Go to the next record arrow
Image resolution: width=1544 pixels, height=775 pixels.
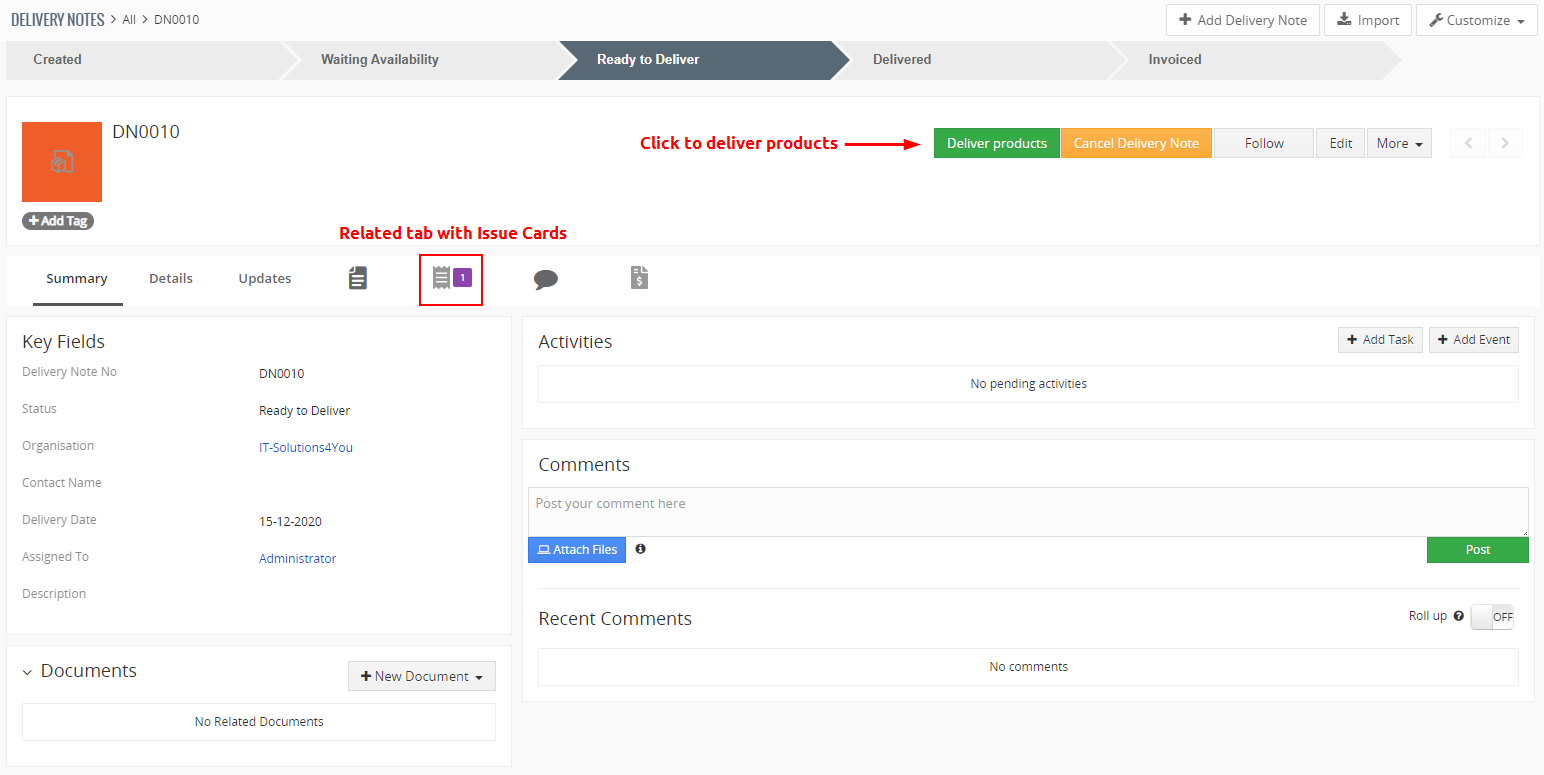point(1505,143)
